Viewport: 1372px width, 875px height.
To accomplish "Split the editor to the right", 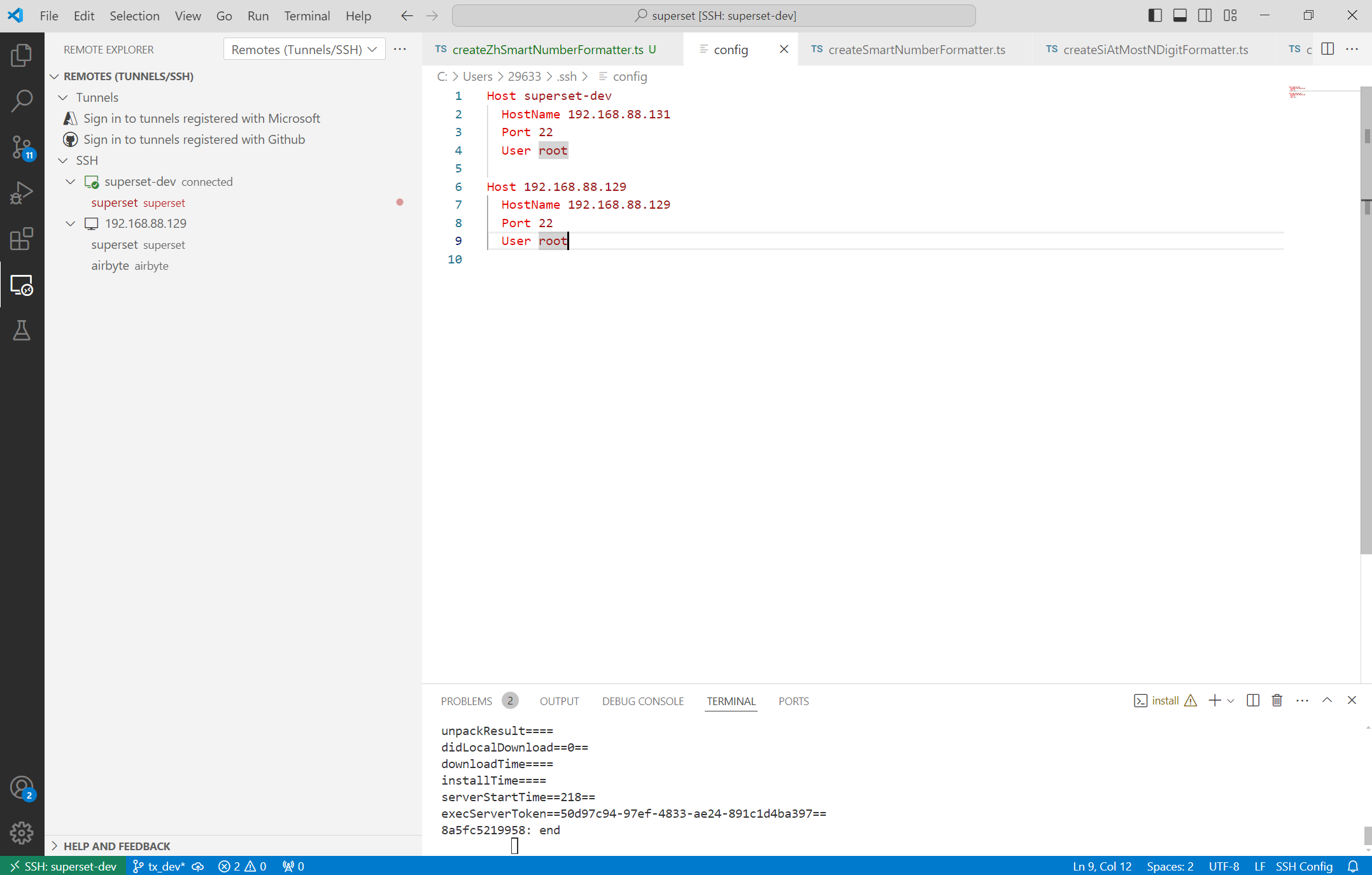I will tap(1327, 49).
